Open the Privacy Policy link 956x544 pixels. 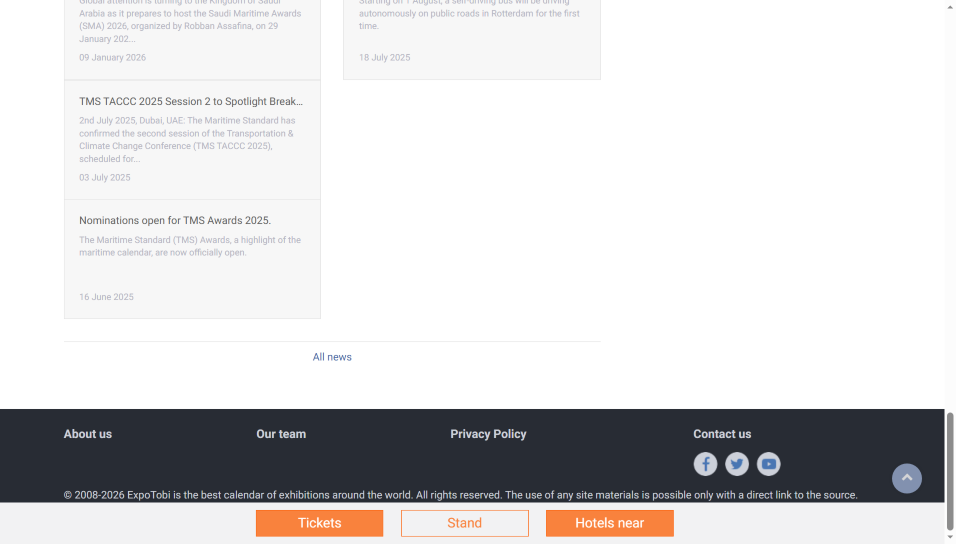(x=488, y=434)
